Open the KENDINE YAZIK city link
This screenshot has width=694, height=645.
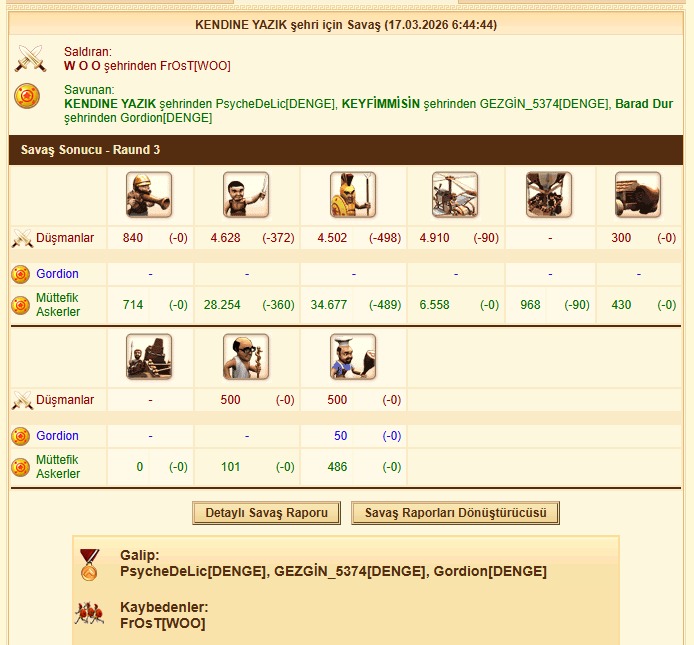110,104
